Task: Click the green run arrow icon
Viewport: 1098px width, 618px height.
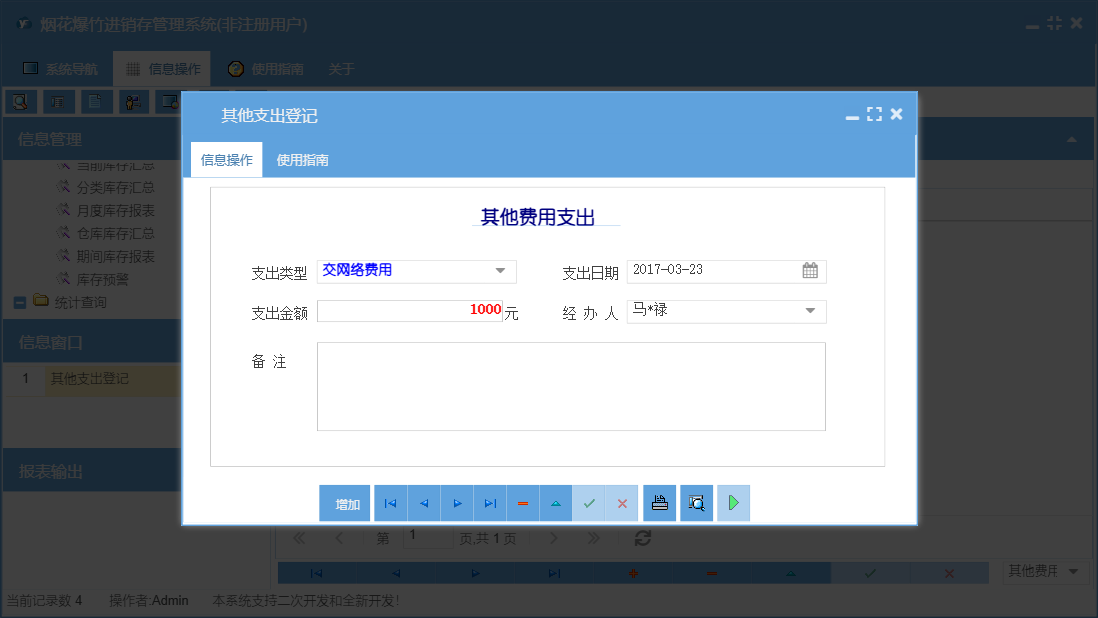Action: tap(733, 503)
